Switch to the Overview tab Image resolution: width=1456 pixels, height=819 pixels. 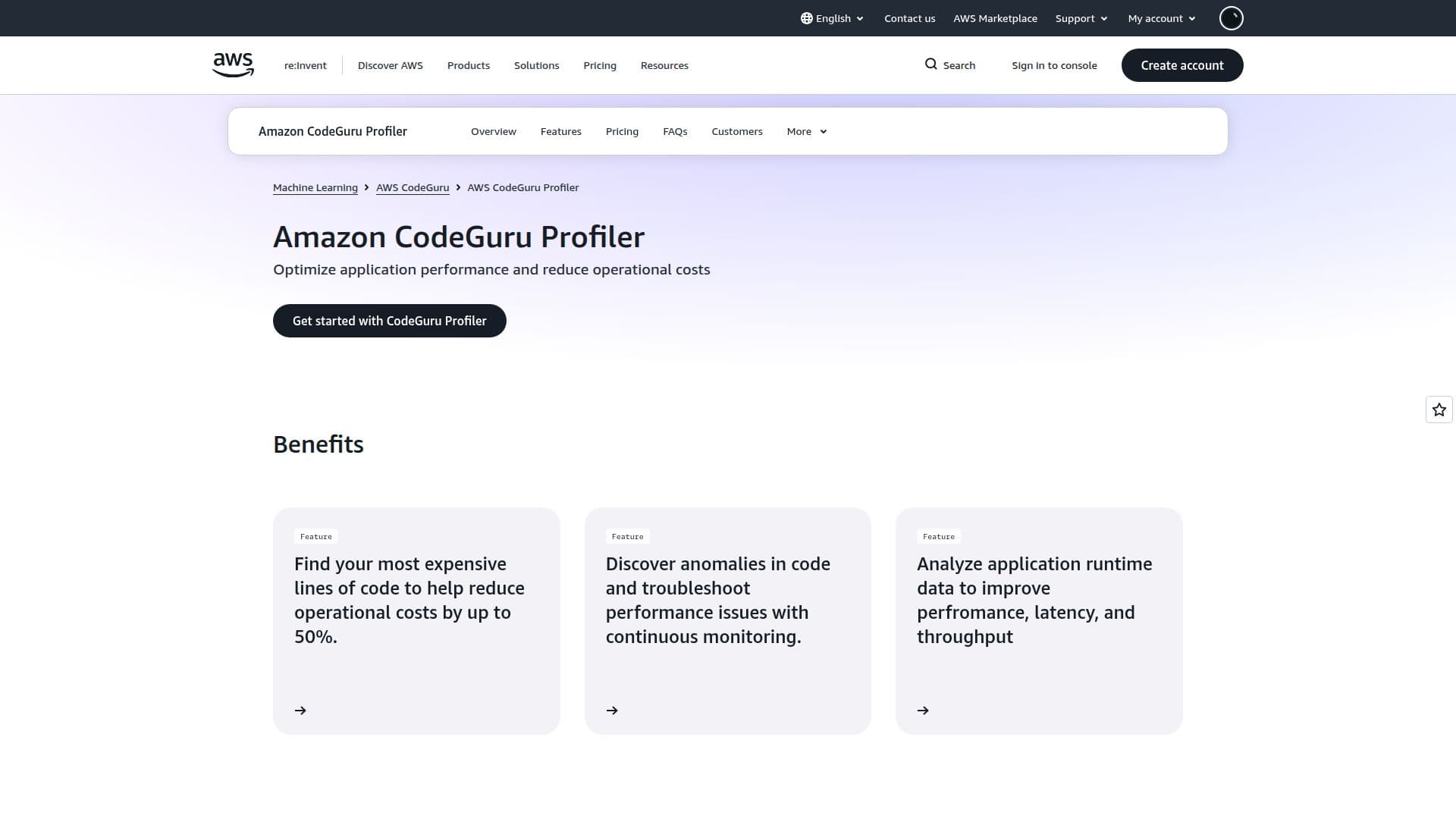point(493,131)
